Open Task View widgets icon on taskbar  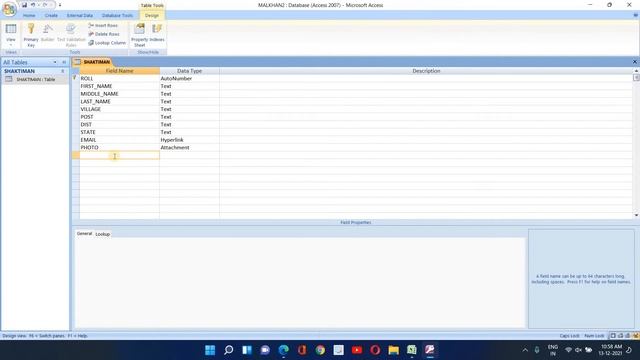pyautogui.click(x=247, y=350)
